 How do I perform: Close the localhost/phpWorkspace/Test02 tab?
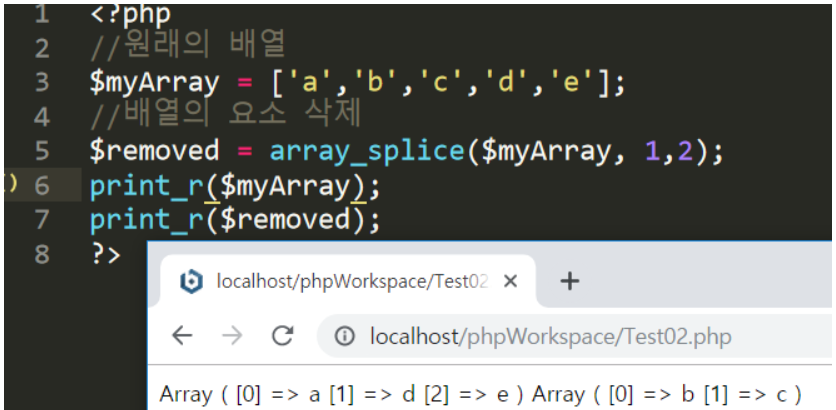point(510,281)
